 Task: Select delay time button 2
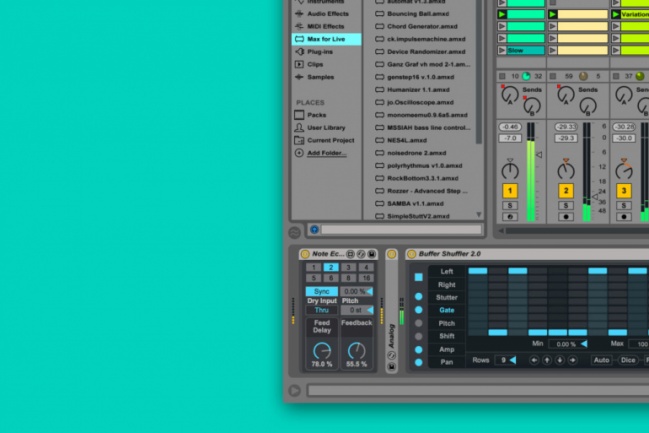click(x=331, y=267)
